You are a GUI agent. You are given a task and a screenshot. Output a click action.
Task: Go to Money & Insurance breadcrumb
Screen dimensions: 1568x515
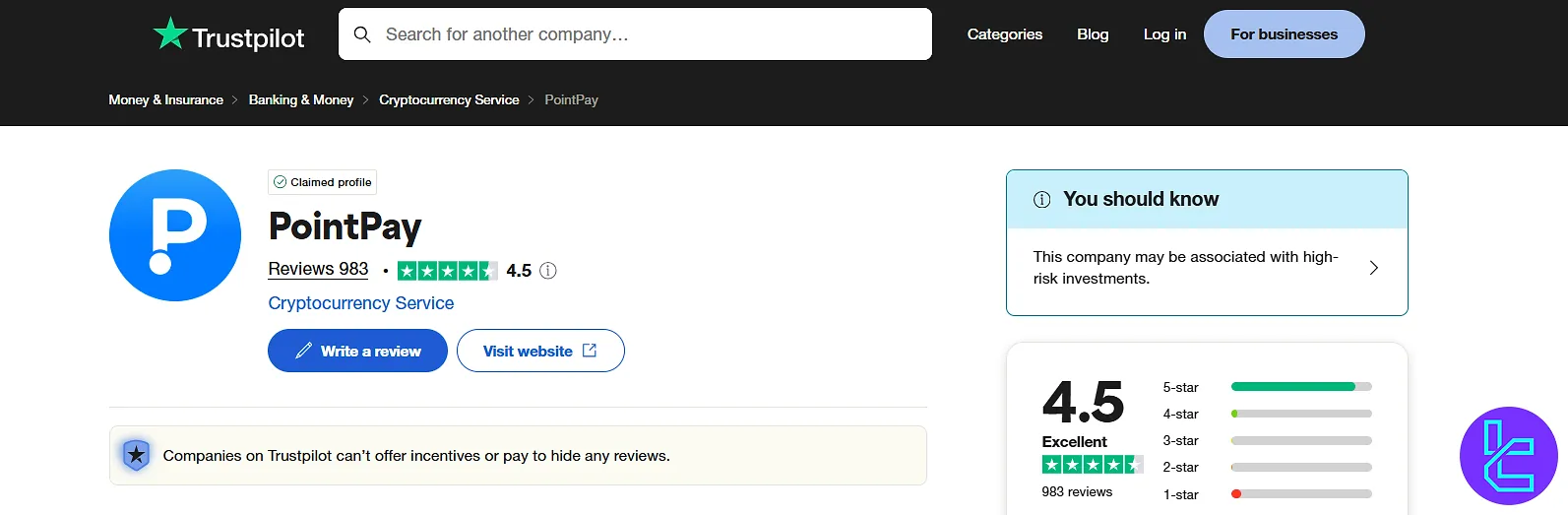(x=166, y=99)
